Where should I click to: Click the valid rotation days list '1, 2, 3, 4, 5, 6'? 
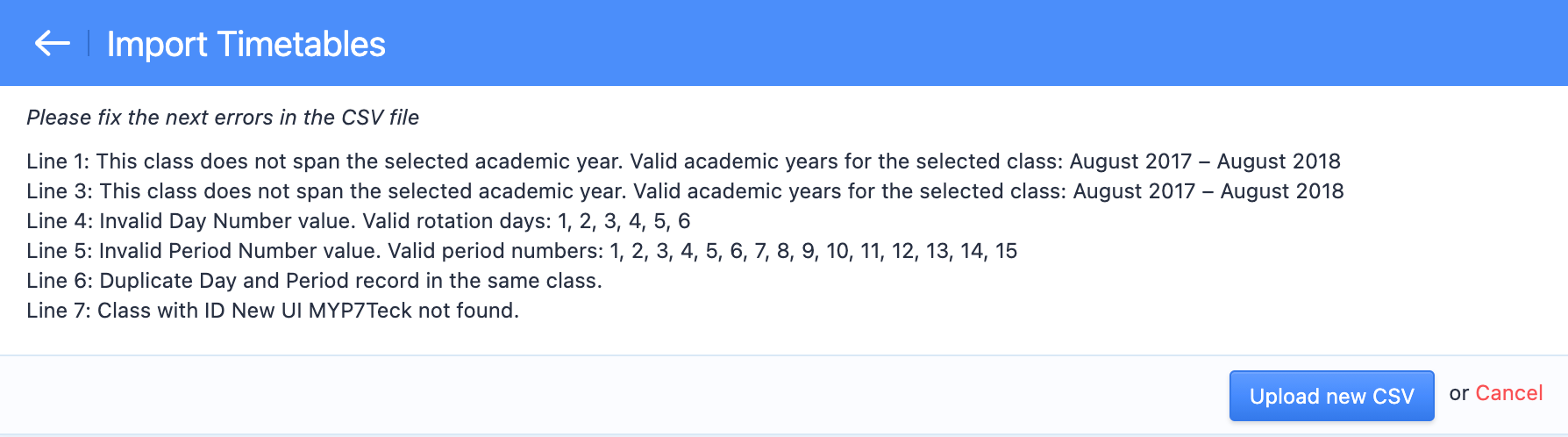(624, 221)
